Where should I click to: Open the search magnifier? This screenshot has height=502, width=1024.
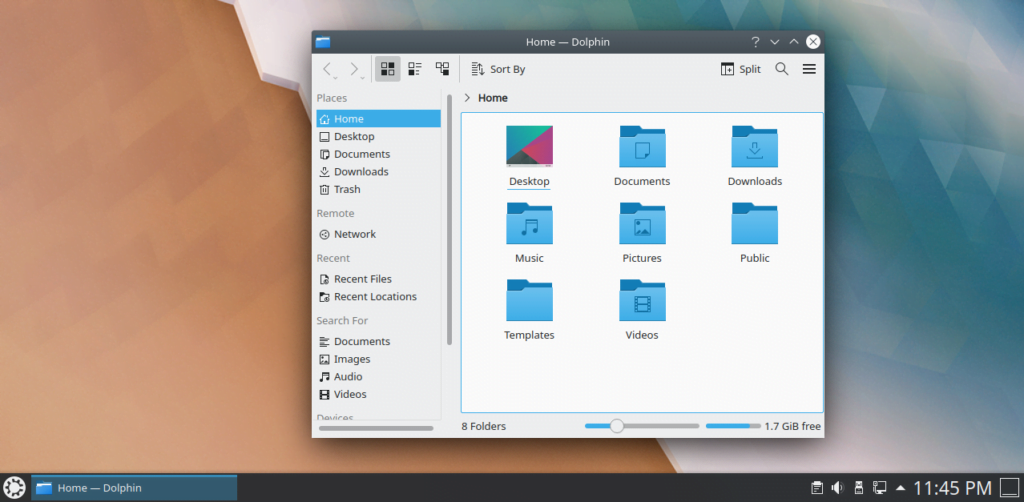[x=782, y=69]
